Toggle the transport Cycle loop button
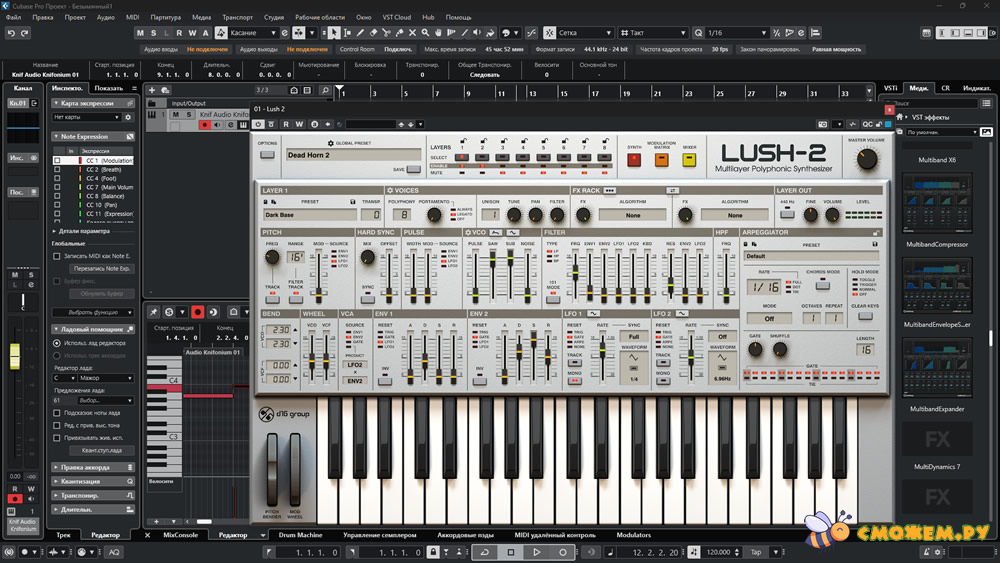Screen dimensions: 1000x563 (x=484, y=552)
